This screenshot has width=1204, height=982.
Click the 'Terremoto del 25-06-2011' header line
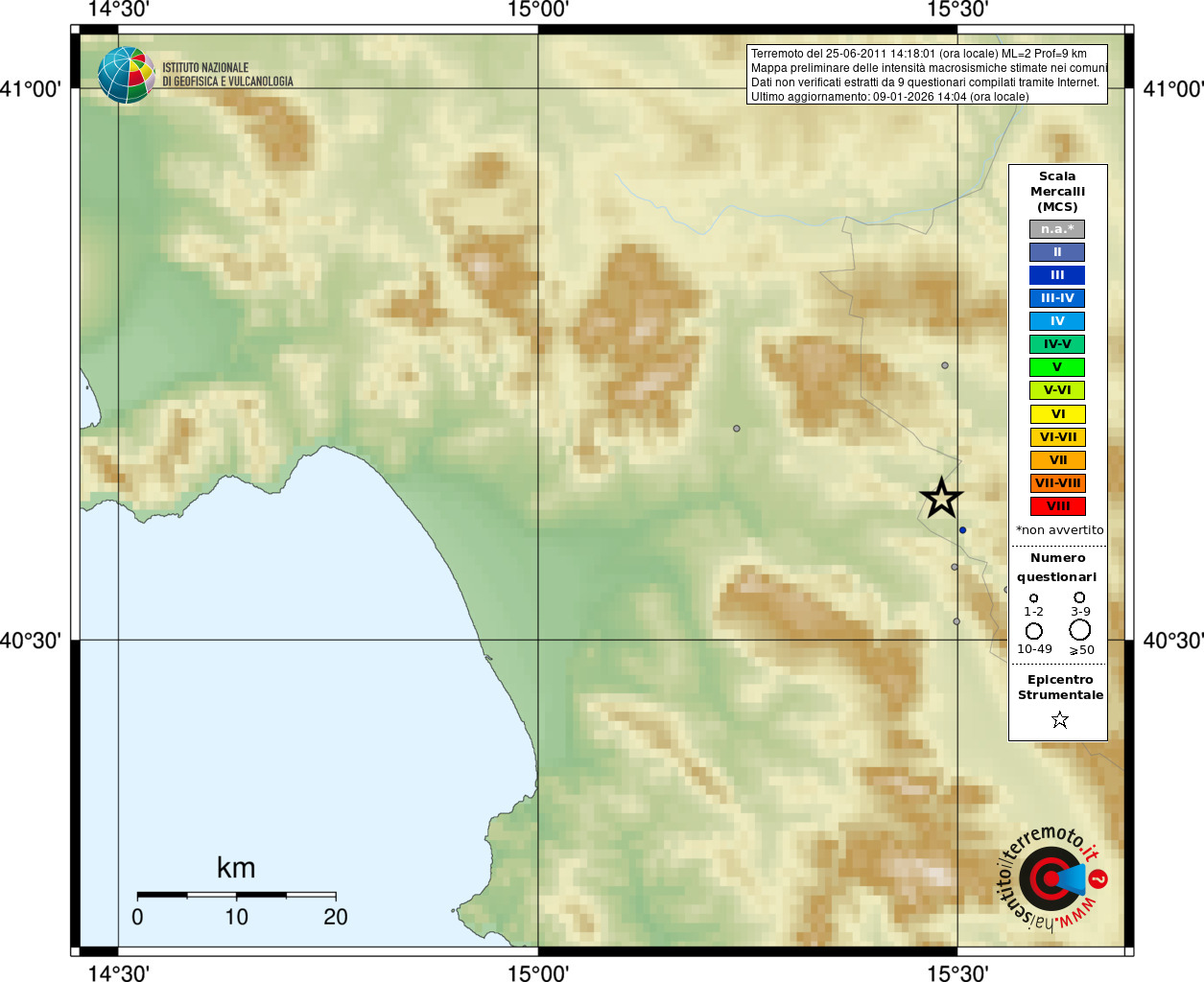[x=919, y=54]
